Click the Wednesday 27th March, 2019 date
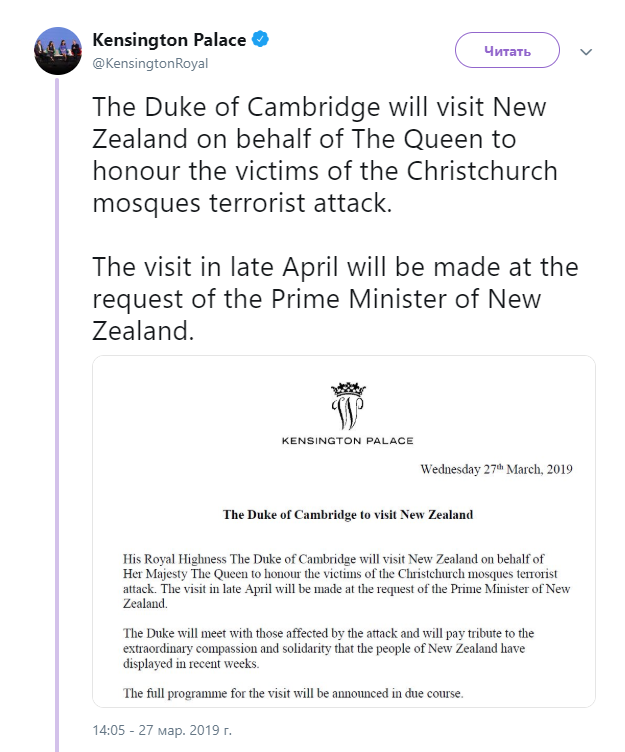This screenshot has height=752, width=625. 495,468
